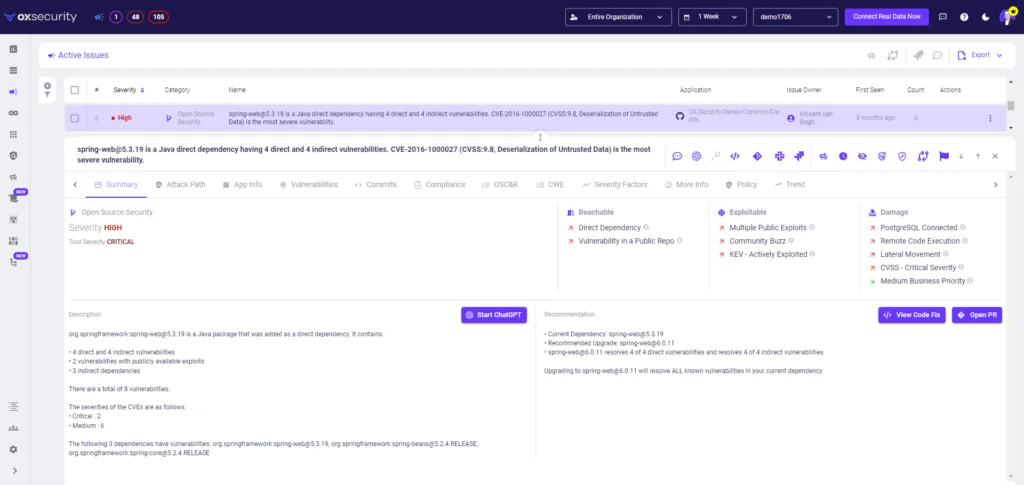Switch to Compliance tab

pyautogui.click(x=440, y=185)
